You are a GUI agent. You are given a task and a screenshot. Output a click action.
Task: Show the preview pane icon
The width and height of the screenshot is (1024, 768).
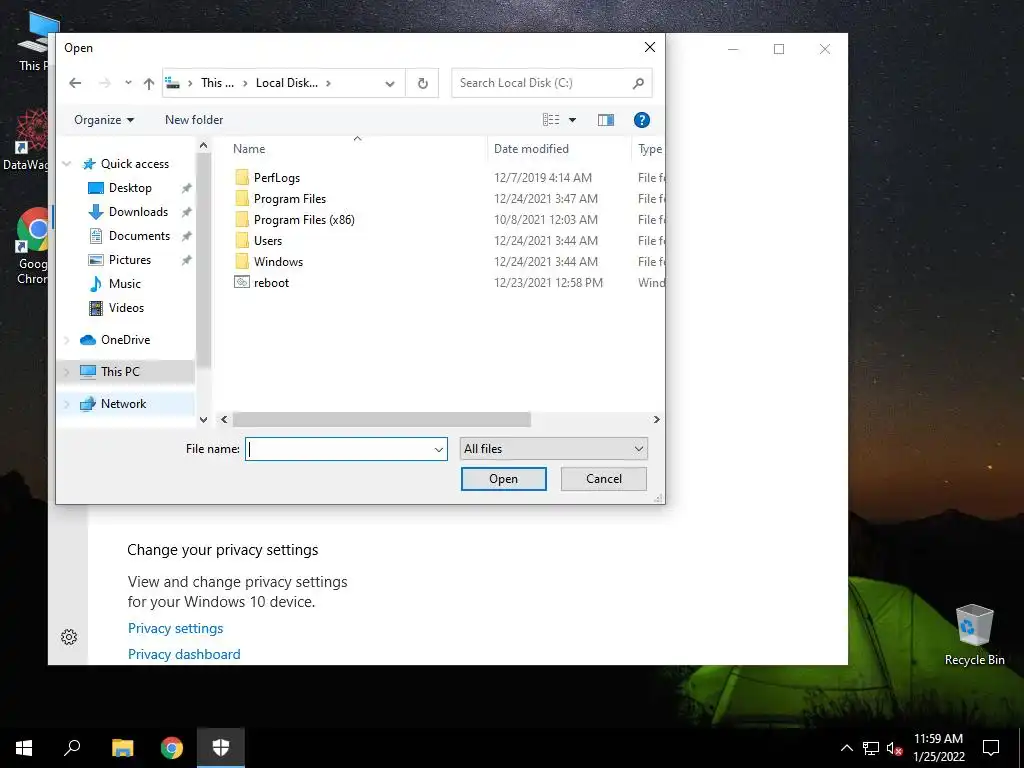tap(606, 120)
